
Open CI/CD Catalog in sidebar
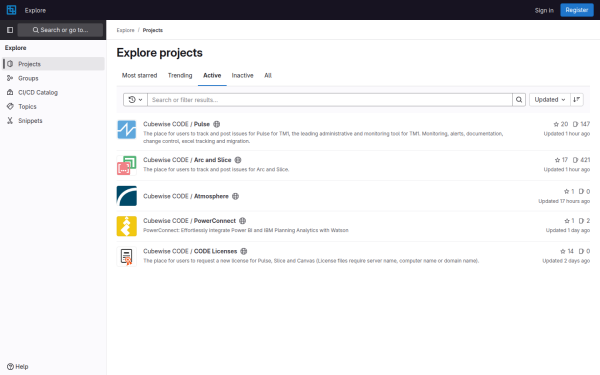pos(53,92)
